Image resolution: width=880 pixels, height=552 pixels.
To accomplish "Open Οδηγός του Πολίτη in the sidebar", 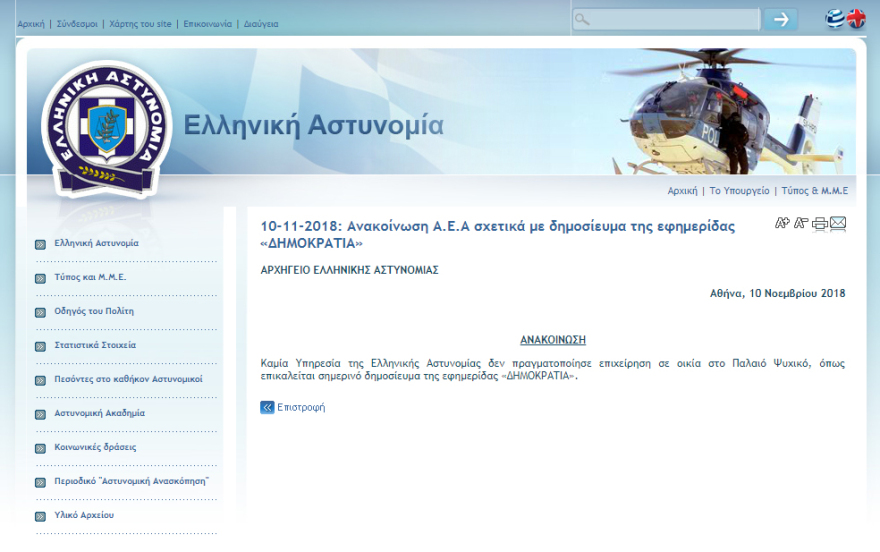I will [94, 311].
